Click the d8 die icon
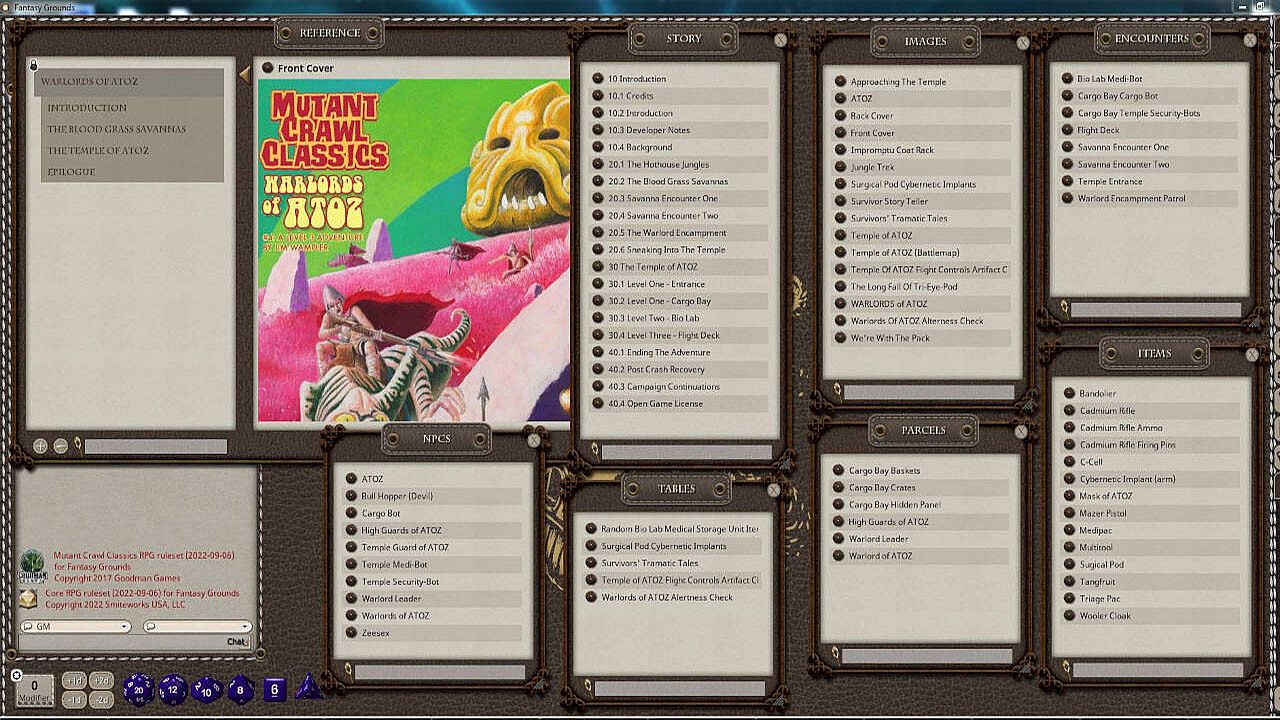The image size is (1280, 720). (240, 689)
